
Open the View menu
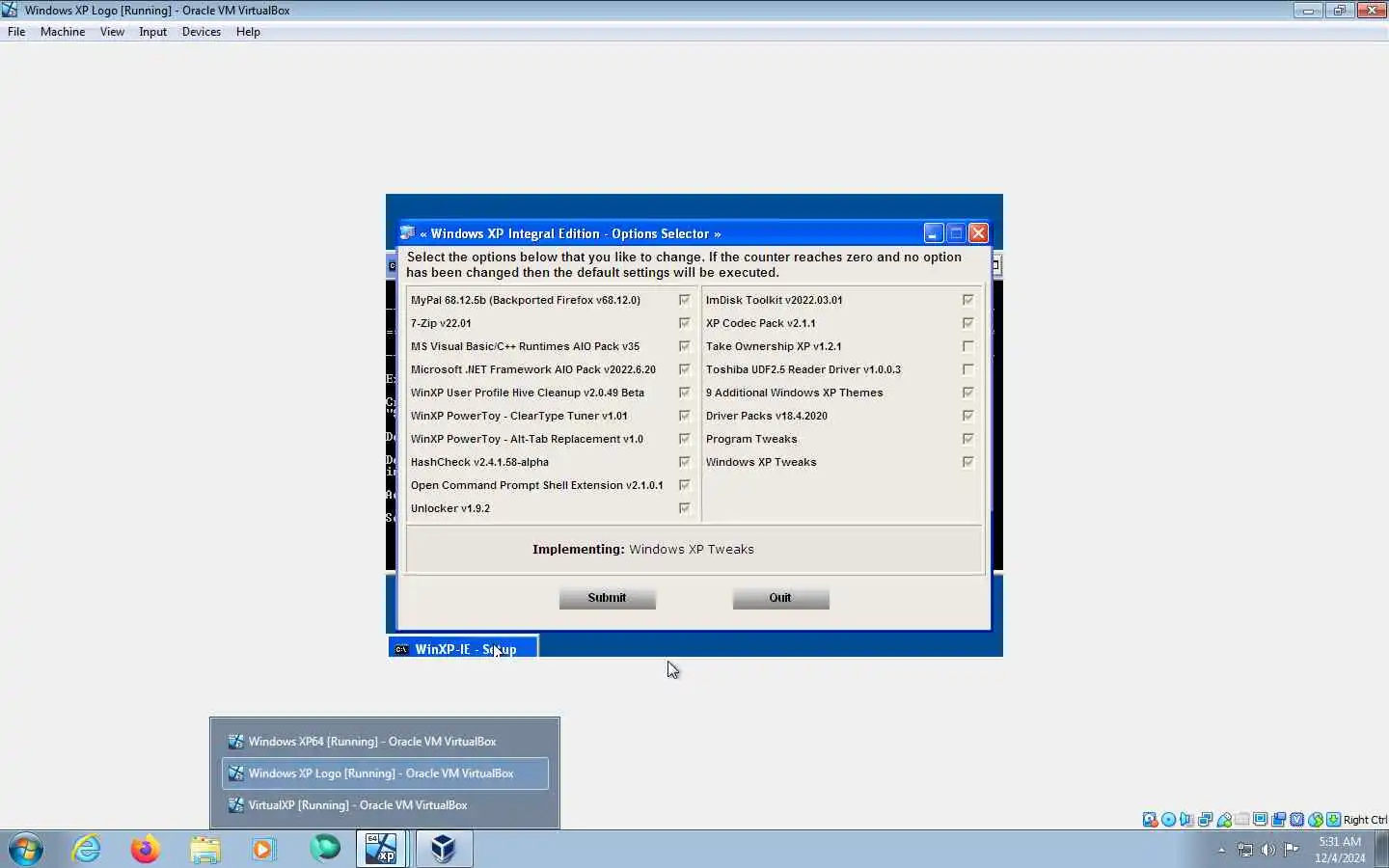[x=112, y=32]
